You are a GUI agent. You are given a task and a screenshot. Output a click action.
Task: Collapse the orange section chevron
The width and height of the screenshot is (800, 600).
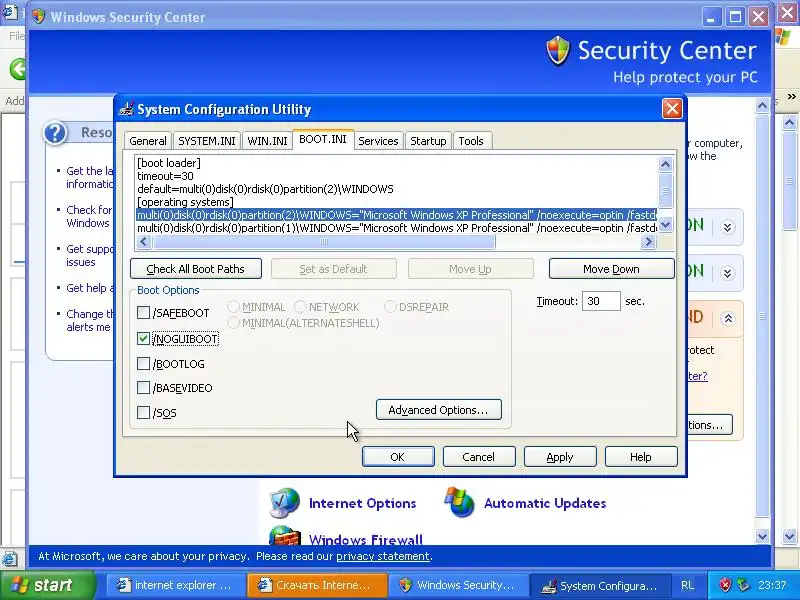pyautogui.click(x=728, y=319)
